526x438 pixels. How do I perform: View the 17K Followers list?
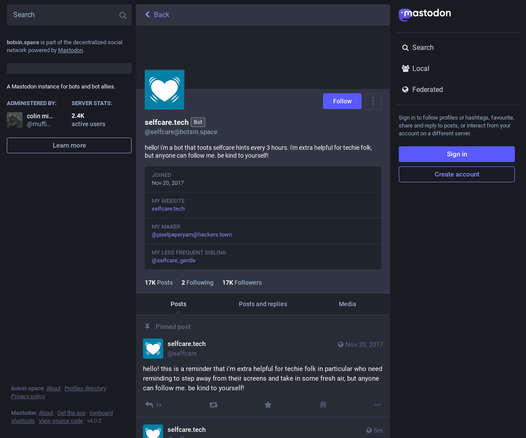242,282
